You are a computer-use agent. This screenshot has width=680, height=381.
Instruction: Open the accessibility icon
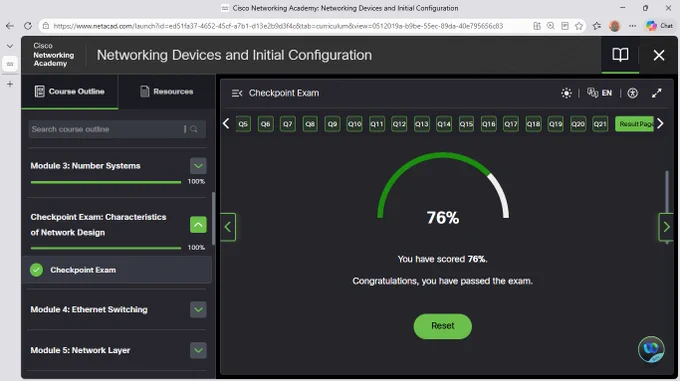[x=632, y=93]
